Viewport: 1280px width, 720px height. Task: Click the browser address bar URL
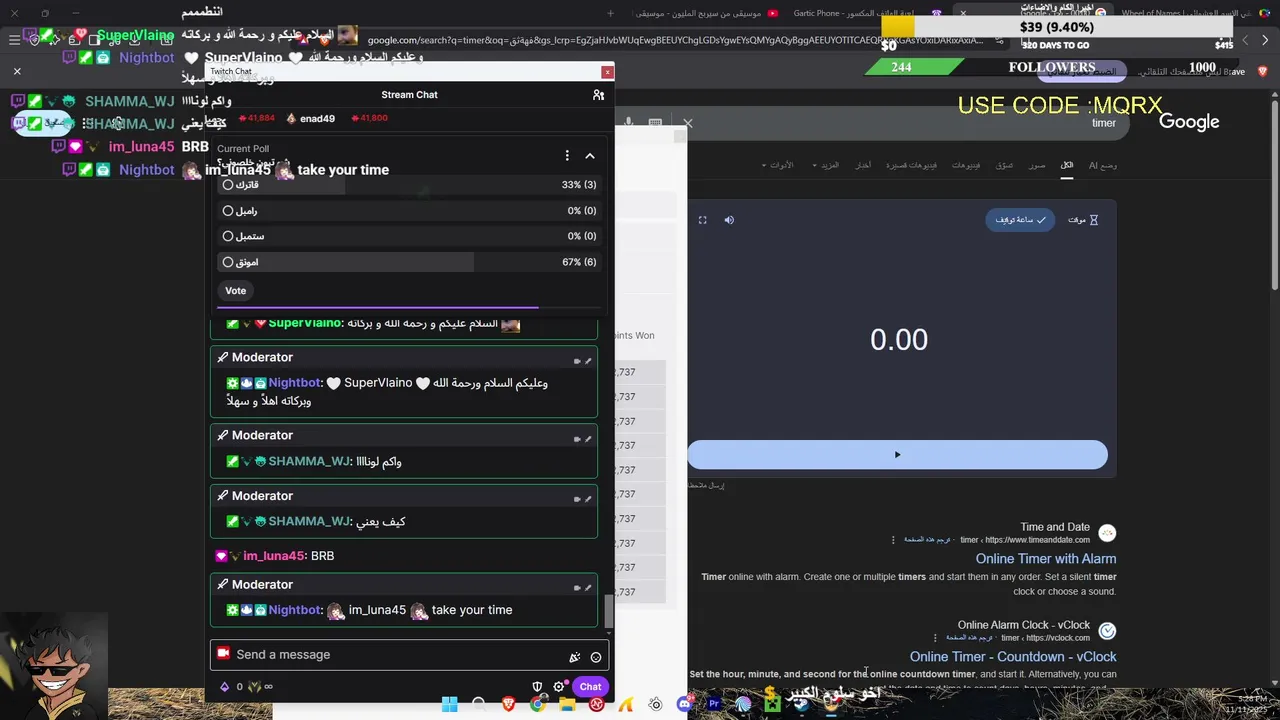[x=675, y=41]
